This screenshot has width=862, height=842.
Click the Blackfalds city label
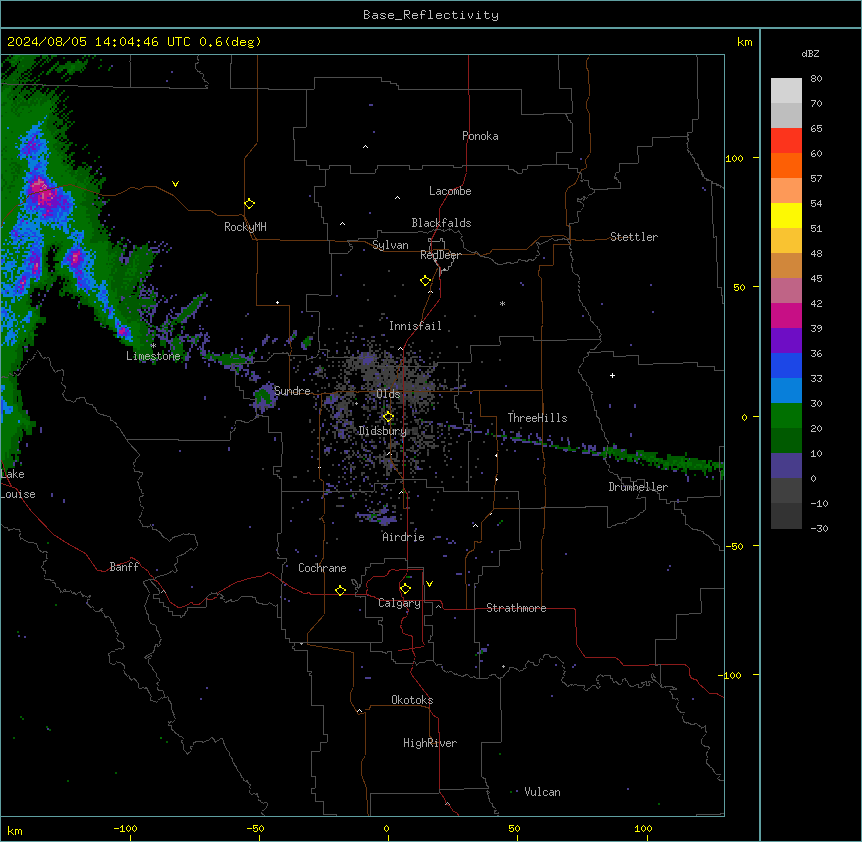pos(441,223)
